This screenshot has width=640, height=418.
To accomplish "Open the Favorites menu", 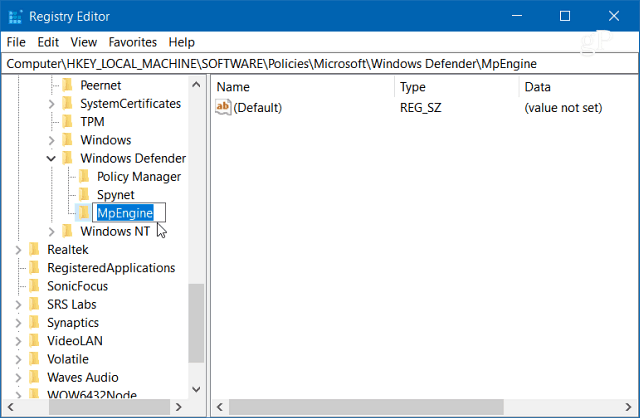I will (x=133, y=42).
